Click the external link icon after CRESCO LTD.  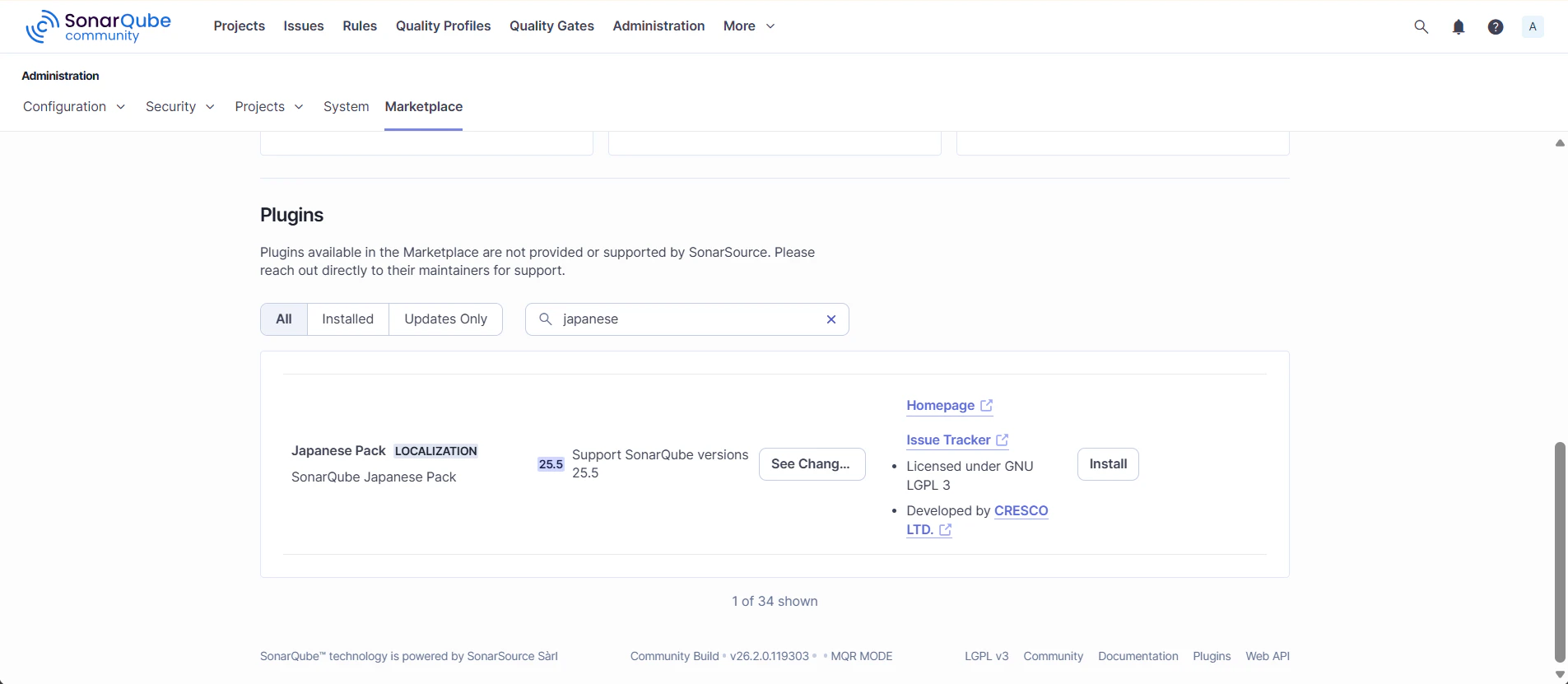point(945,530)
